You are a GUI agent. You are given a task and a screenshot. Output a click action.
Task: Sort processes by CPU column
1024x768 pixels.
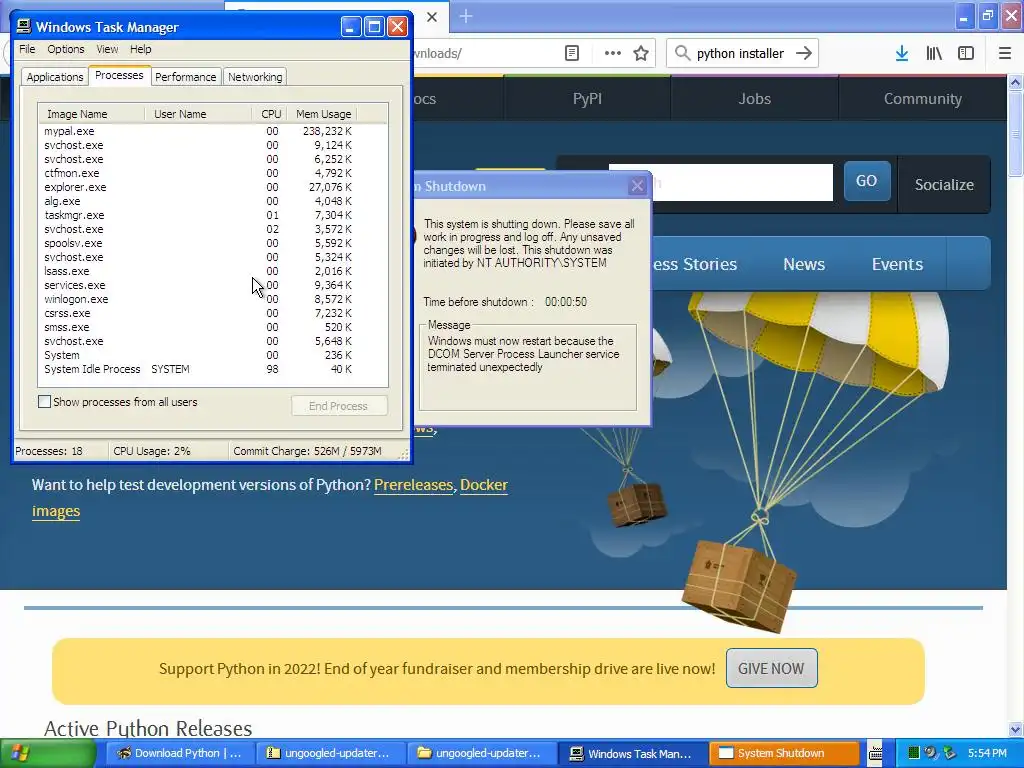click(270, 114)
